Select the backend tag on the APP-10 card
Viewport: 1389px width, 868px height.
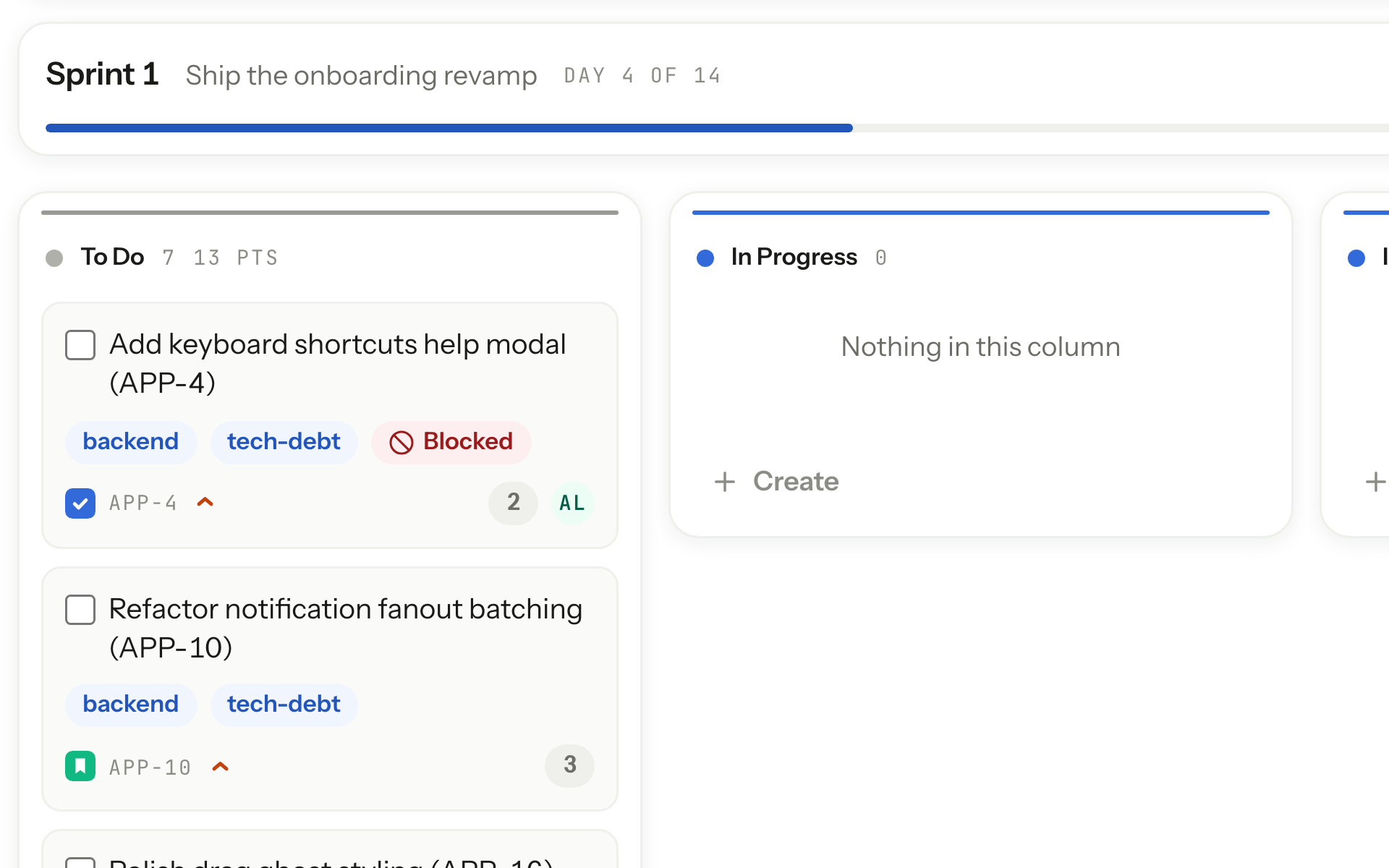click(x=131, y=705)
